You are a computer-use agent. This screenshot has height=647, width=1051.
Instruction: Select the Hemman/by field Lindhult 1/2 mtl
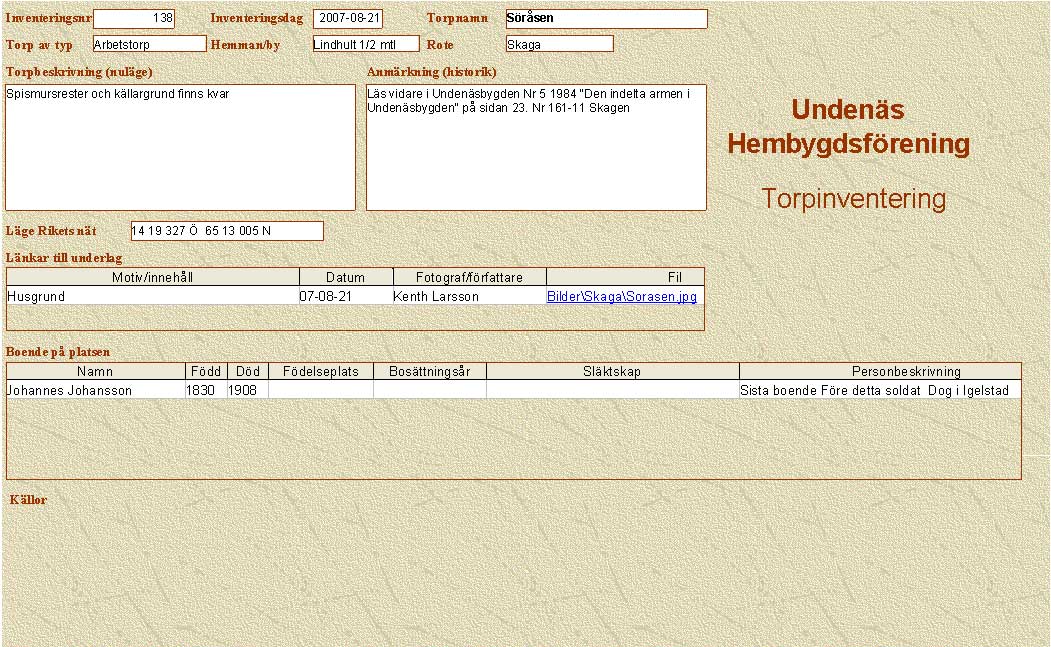(x=365, y=44)
